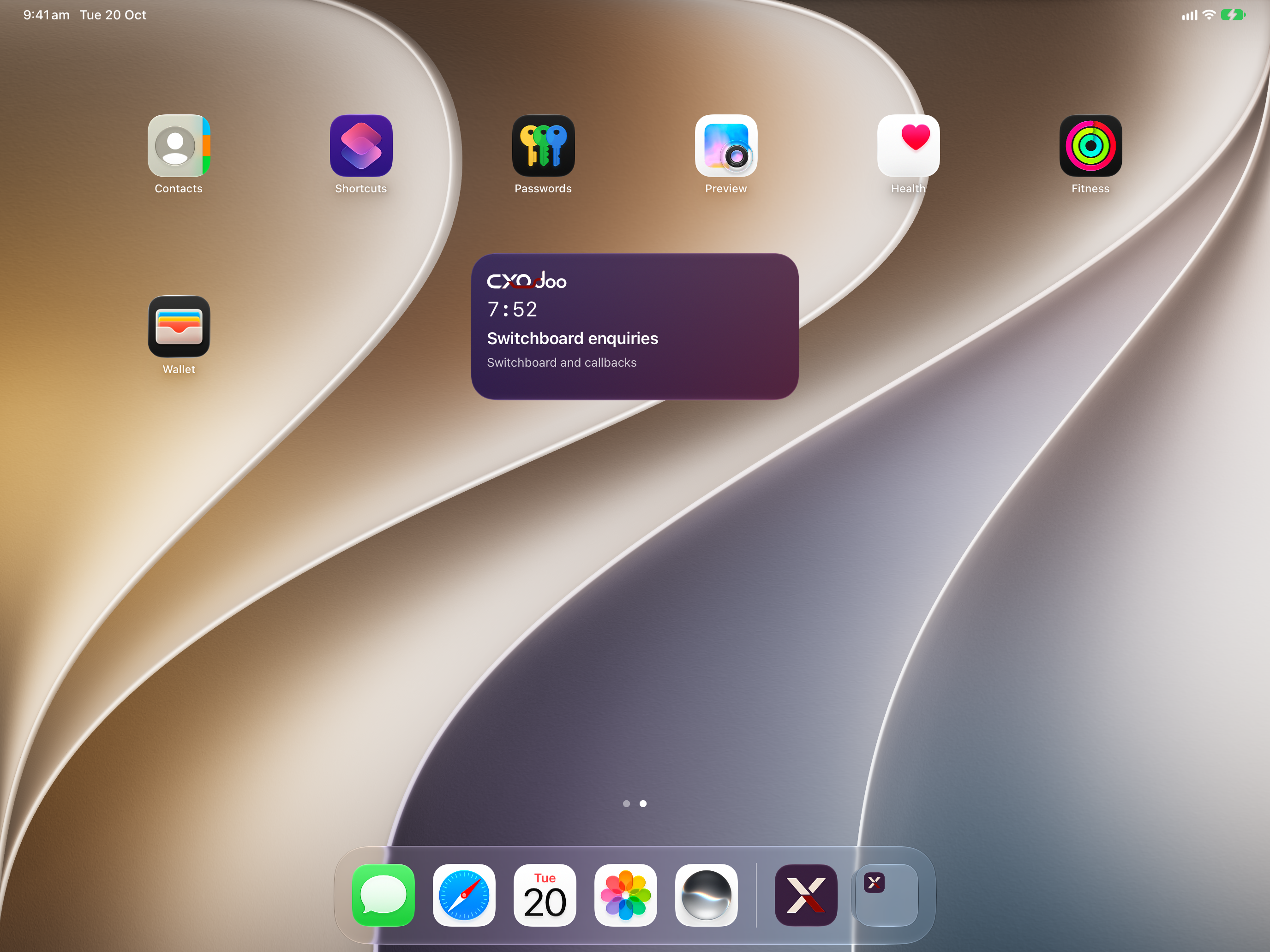Open the Passwords app
1270x952 pixels.
point(543,146)
